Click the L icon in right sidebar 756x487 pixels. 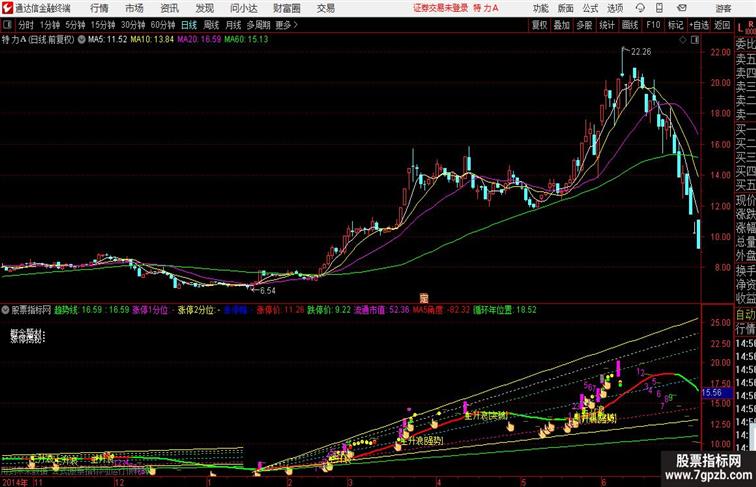[x=740, y=28]
